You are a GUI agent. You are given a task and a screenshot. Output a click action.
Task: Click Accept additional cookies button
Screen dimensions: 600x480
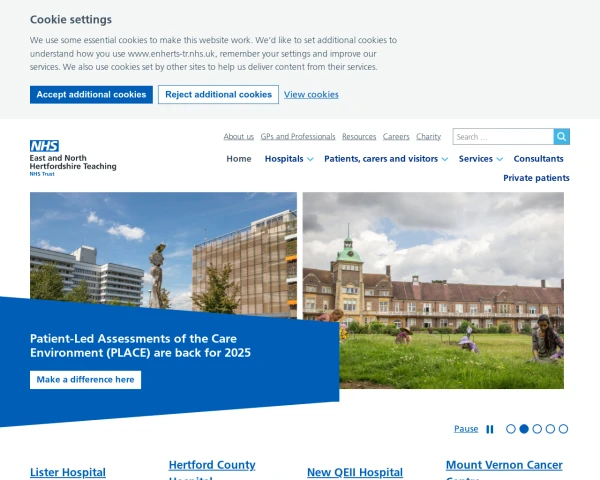tap(91, 95)
